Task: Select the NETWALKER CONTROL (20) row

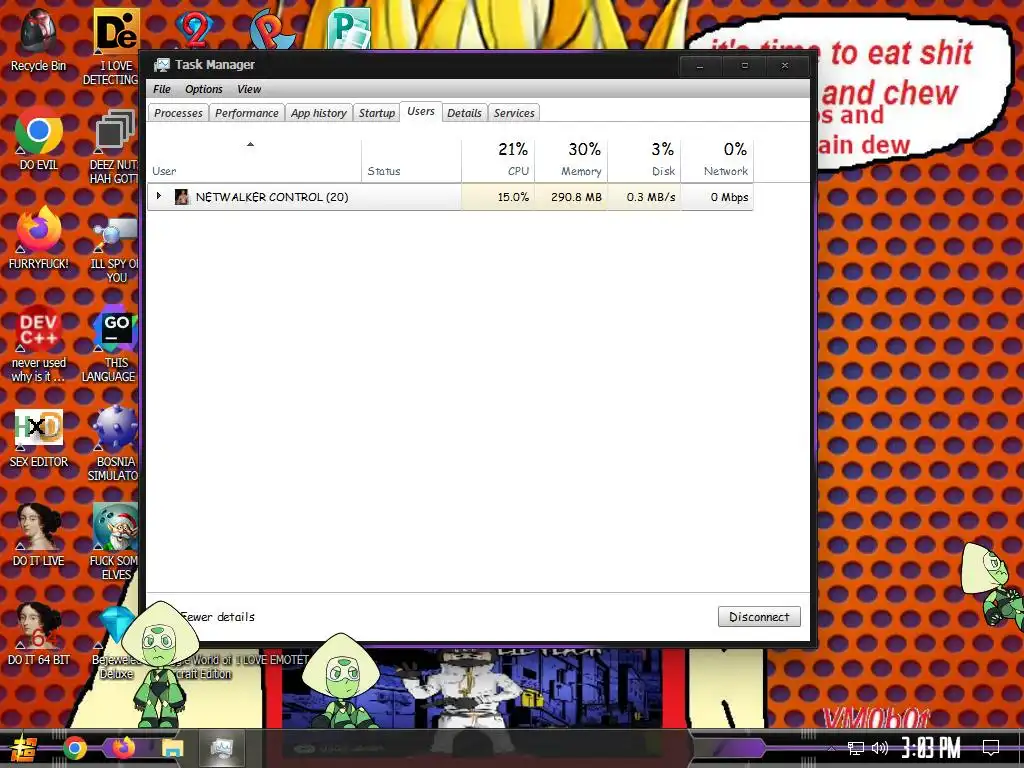Action: 450,197
